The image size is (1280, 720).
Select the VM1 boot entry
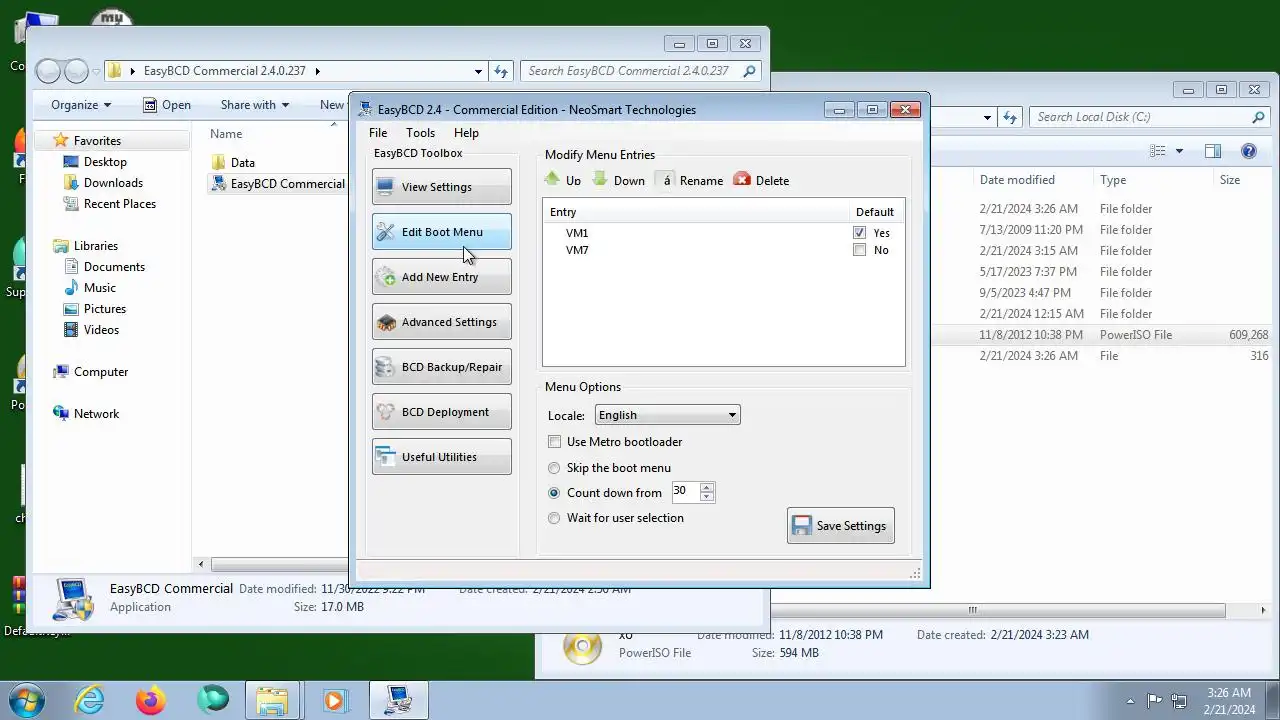(x=577, y=233)
